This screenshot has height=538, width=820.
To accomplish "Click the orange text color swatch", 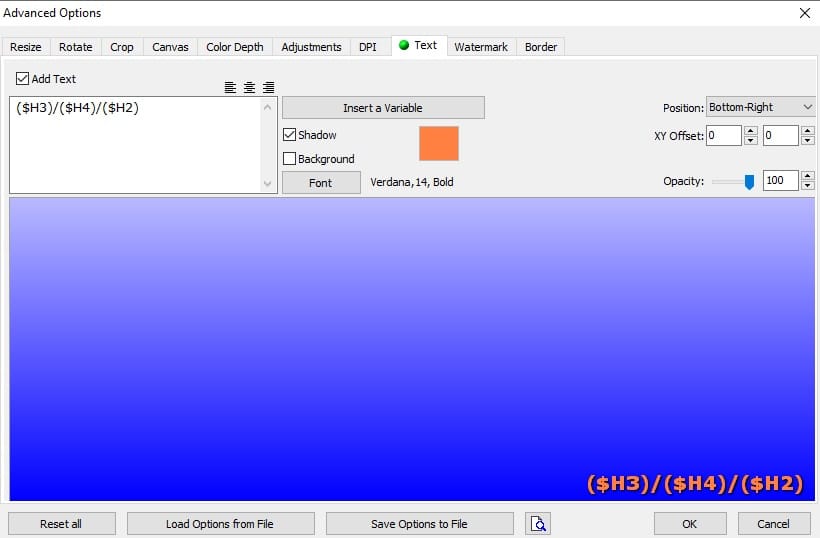I will [x=438, y=143].
